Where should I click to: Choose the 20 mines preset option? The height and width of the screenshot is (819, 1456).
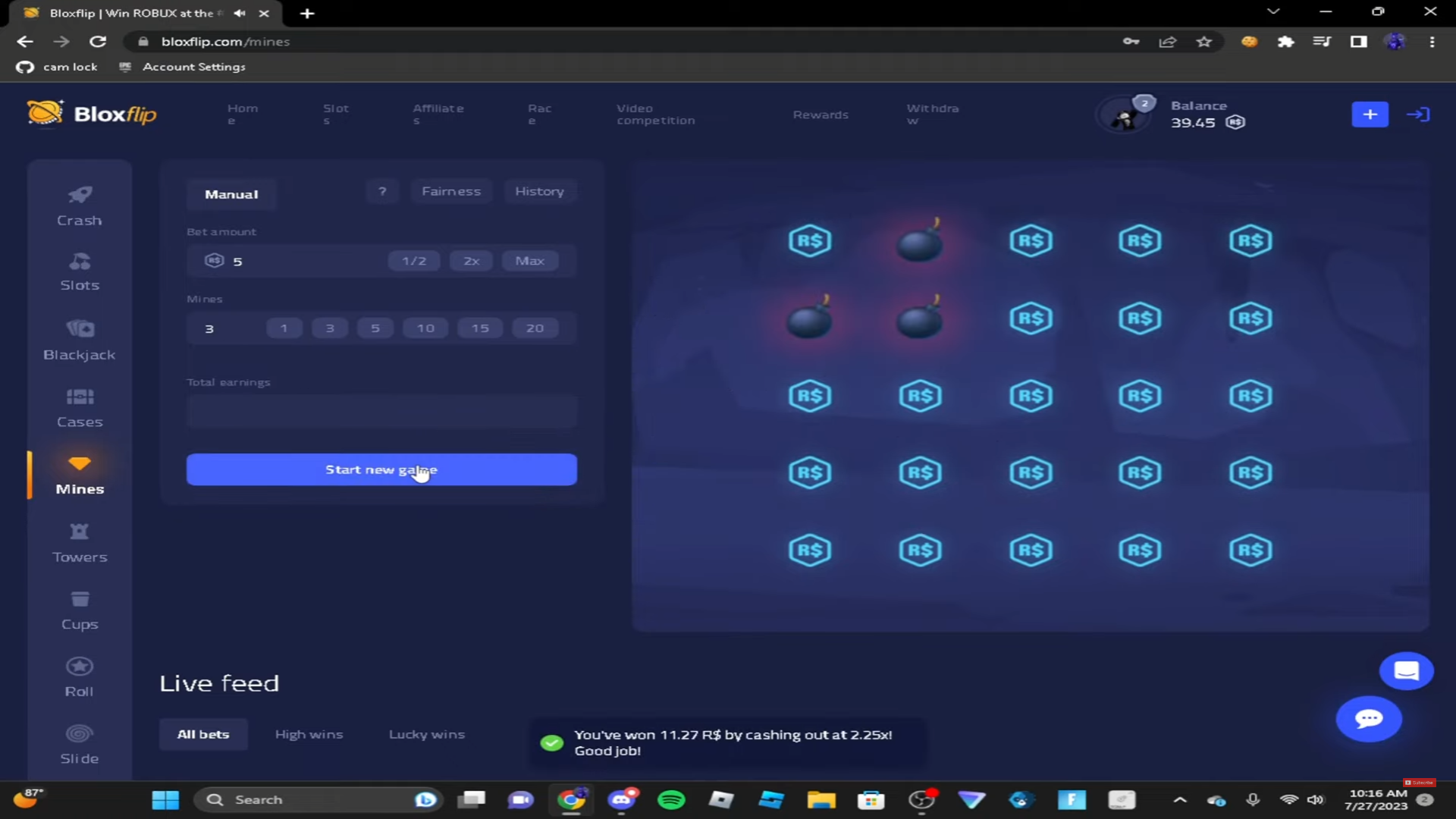tap(535, 328)
